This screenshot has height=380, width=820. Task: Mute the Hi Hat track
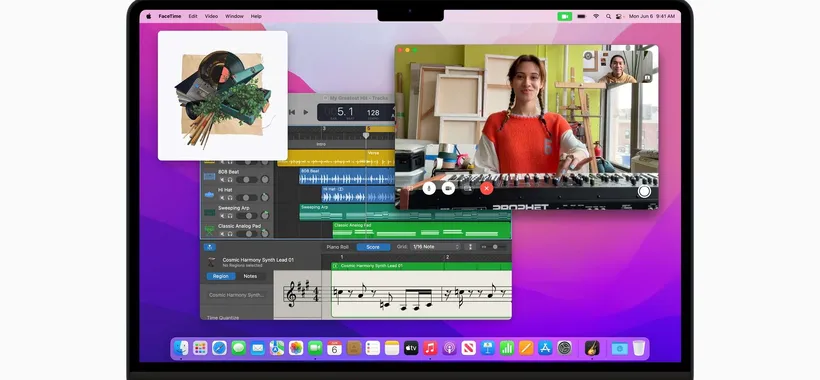tap(223, 198)
